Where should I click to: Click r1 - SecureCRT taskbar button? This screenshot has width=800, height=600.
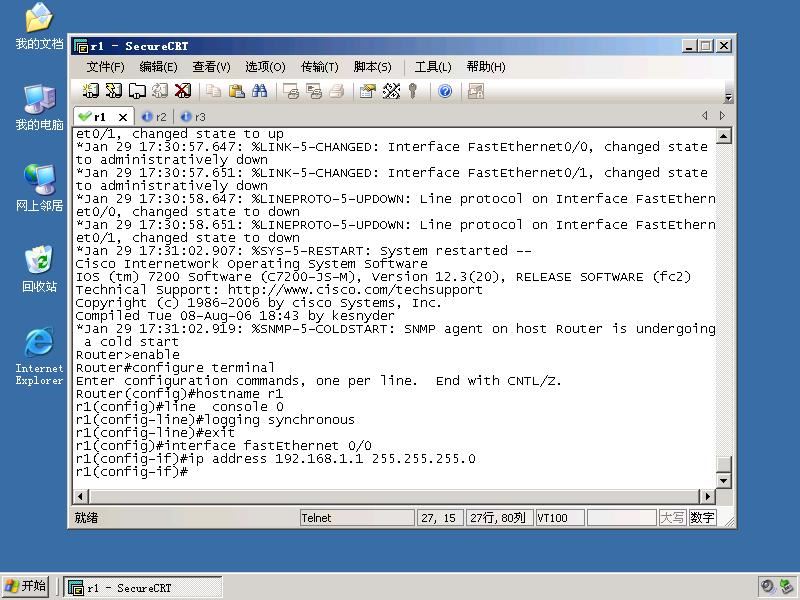tap(142, 587)
